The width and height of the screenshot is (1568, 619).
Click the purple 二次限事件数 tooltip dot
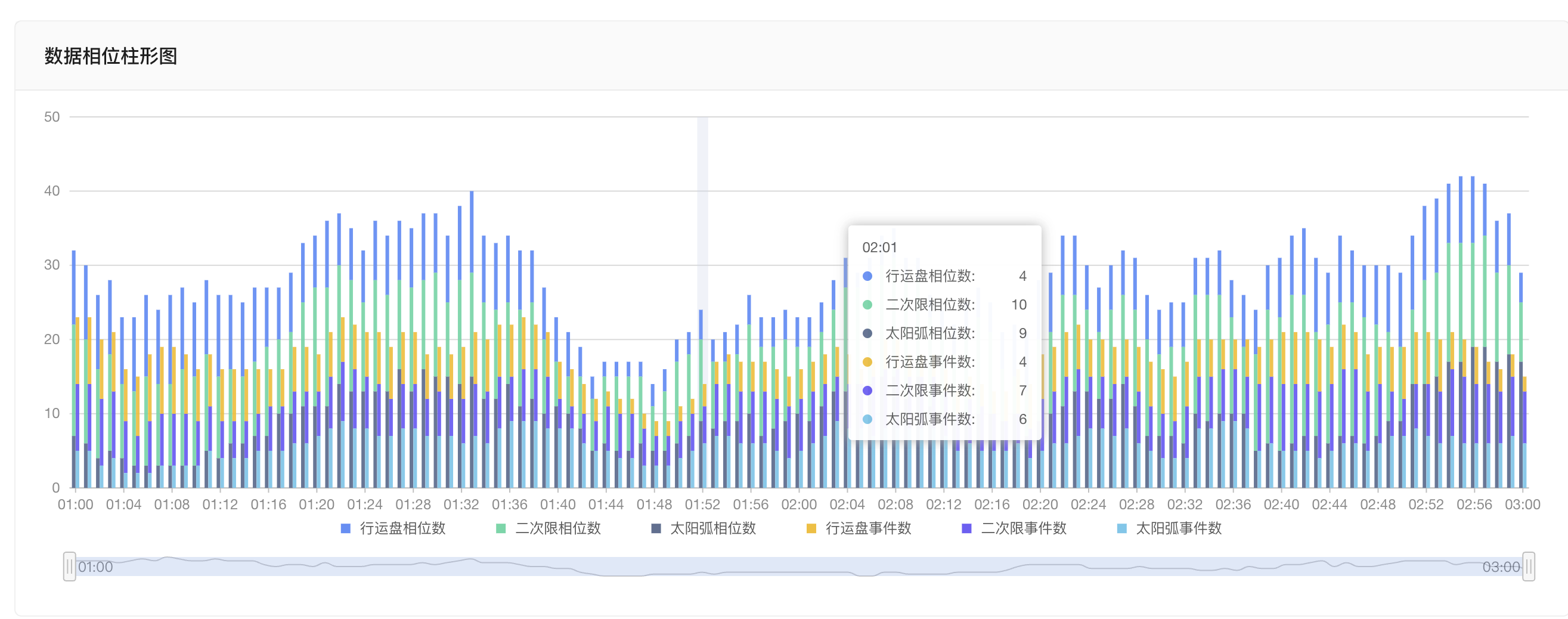point(867,391)
